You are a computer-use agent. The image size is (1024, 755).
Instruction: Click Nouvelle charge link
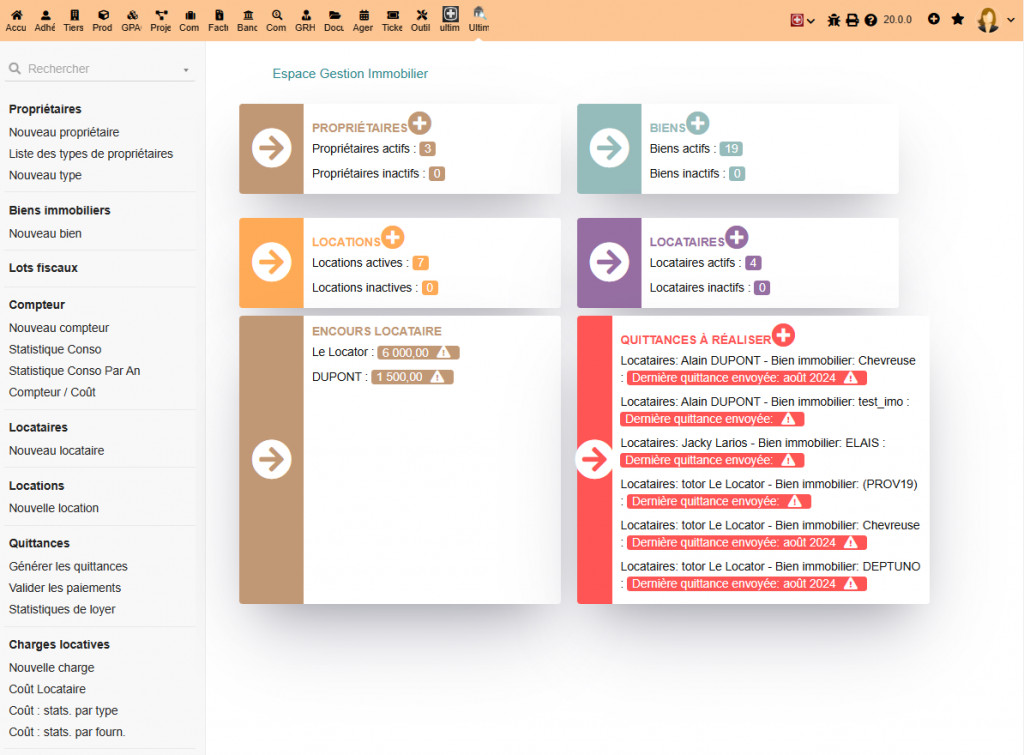52,667
